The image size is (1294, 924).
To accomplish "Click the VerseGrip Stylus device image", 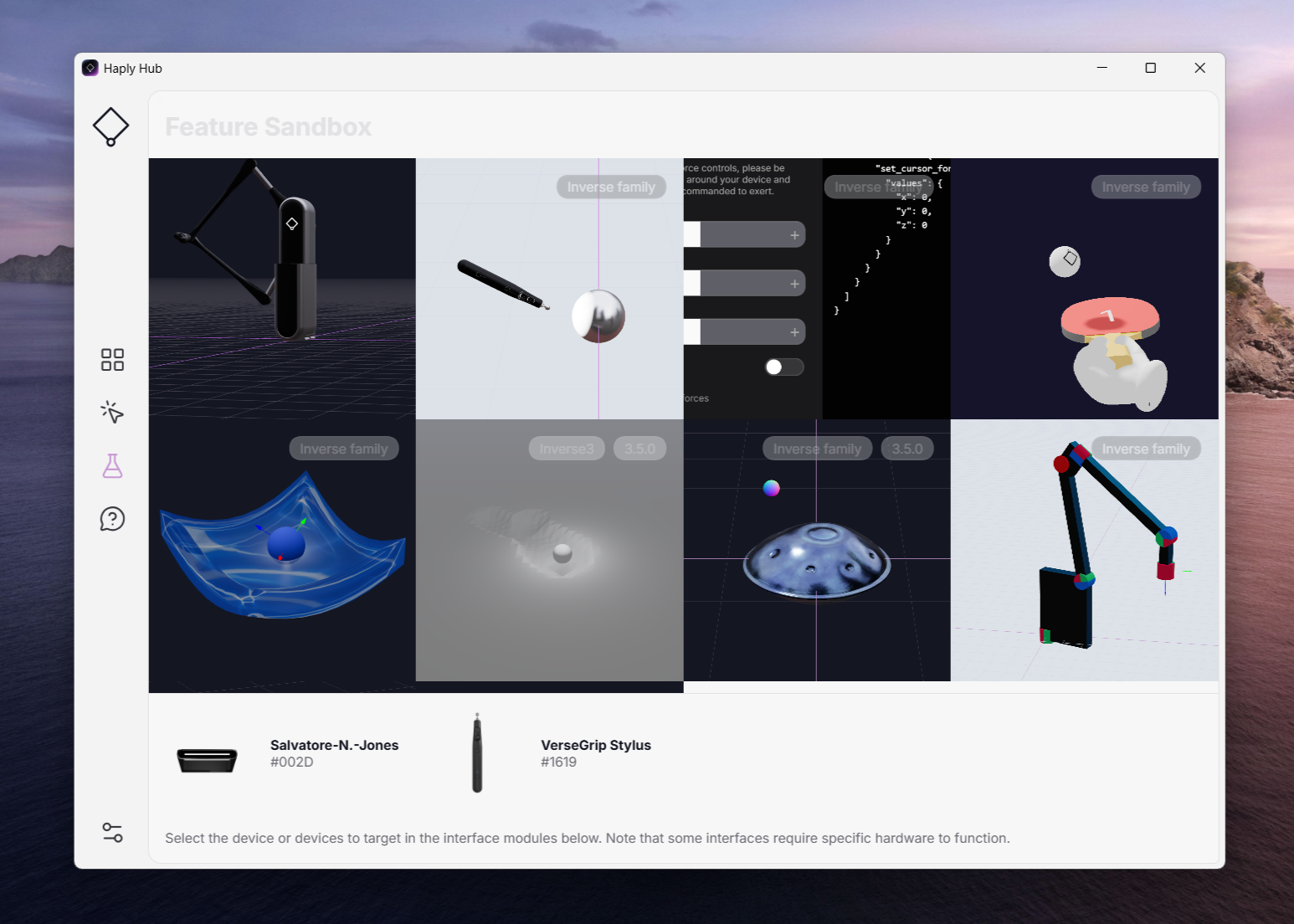I will pyautogui.click(x=477, y=753).
